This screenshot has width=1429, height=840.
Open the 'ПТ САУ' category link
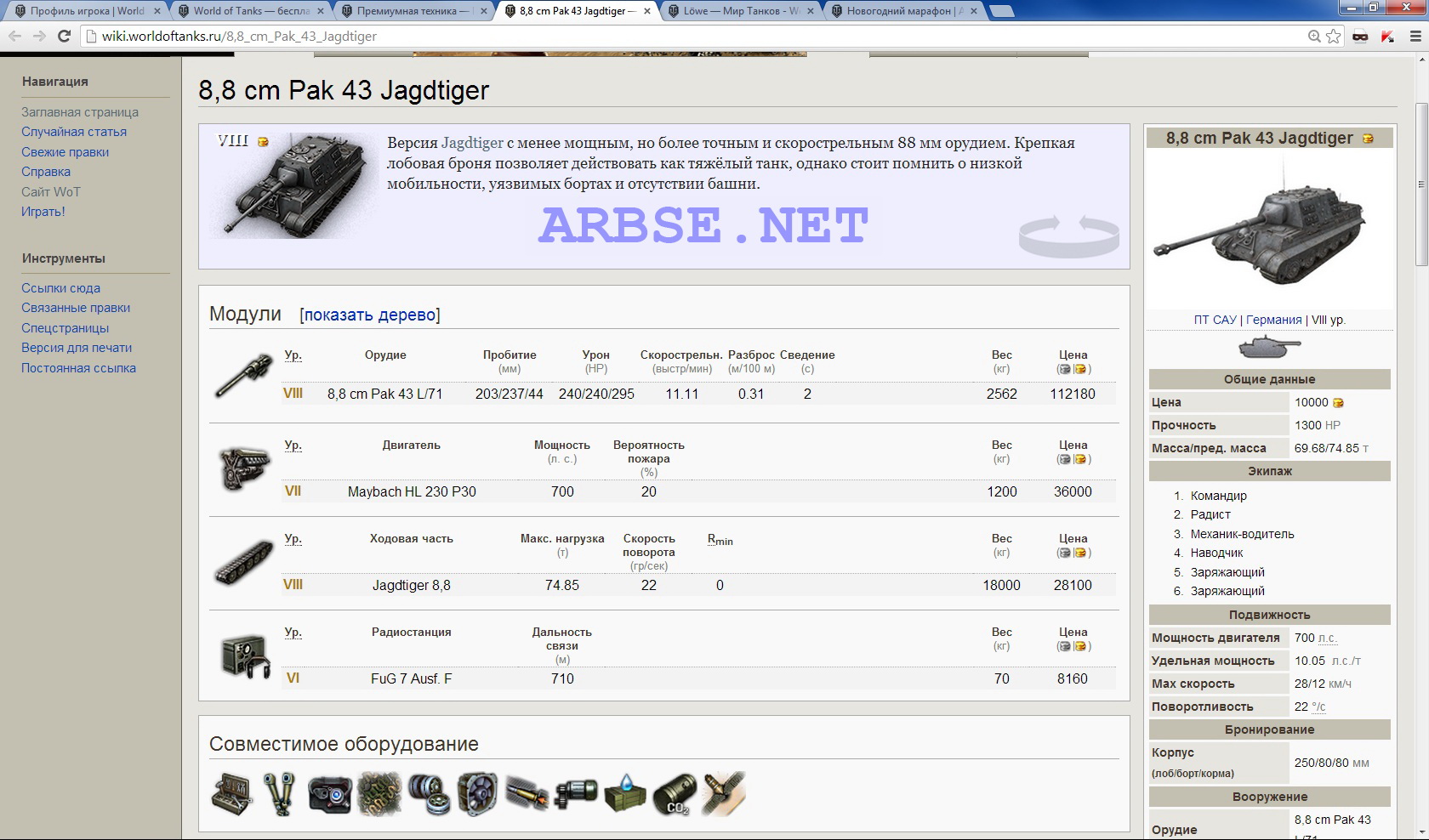click(x=1215, y=320)
